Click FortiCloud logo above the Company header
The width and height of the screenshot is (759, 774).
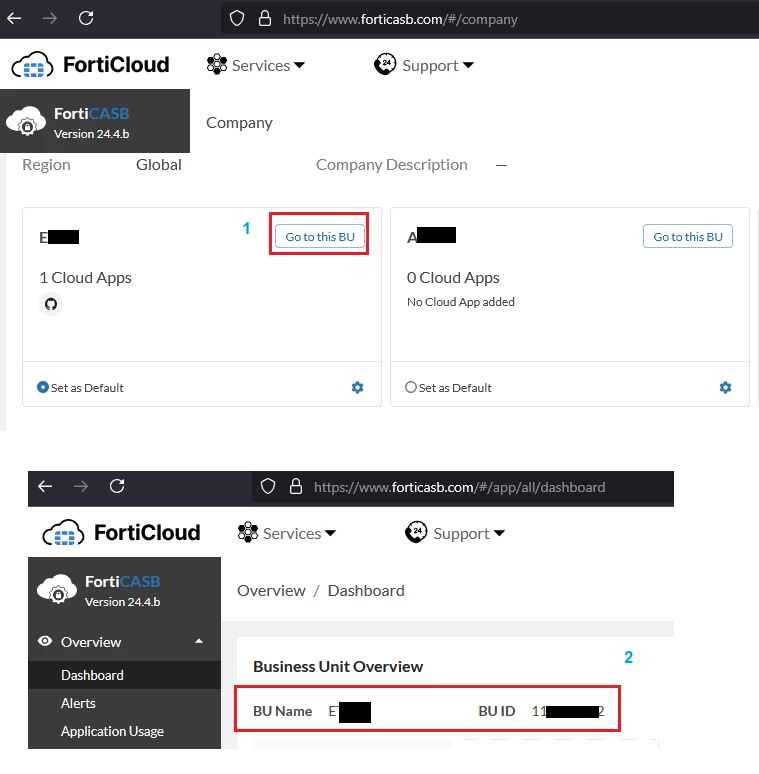(90, 65)
